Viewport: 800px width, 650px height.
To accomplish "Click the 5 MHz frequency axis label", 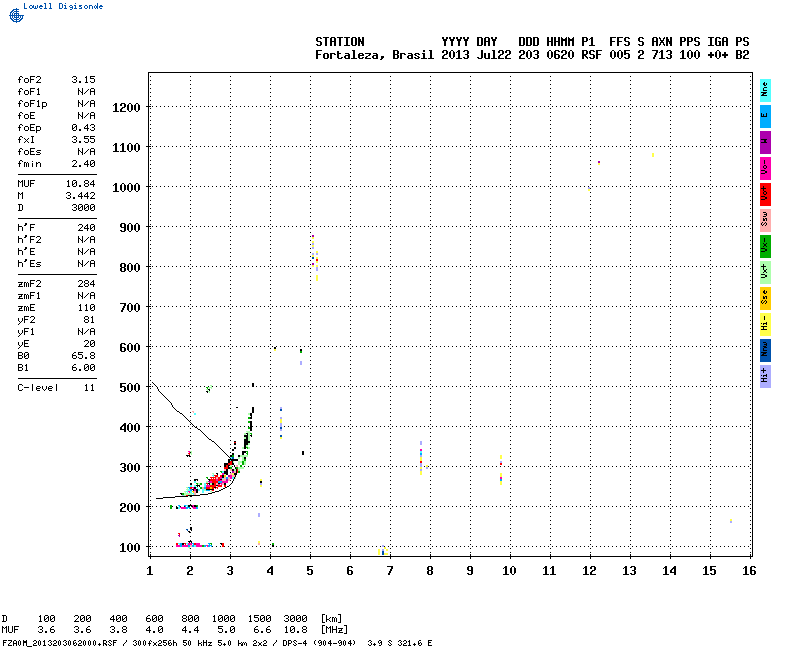I will [x=310, y=571].
